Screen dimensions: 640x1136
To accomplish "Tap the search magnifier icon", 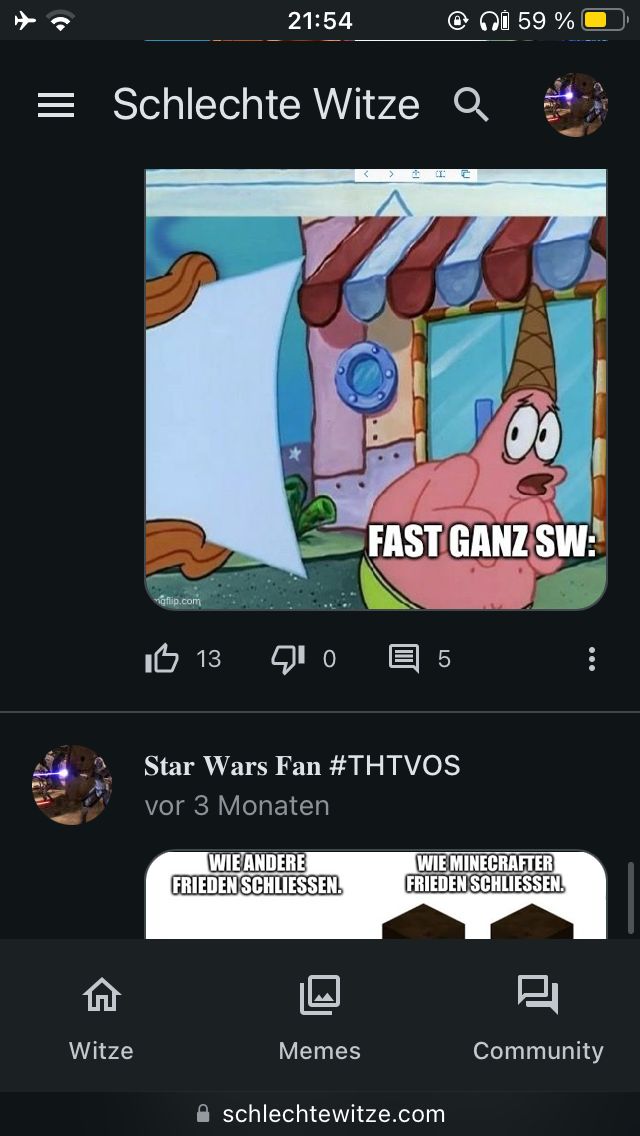I will [471, 105].
